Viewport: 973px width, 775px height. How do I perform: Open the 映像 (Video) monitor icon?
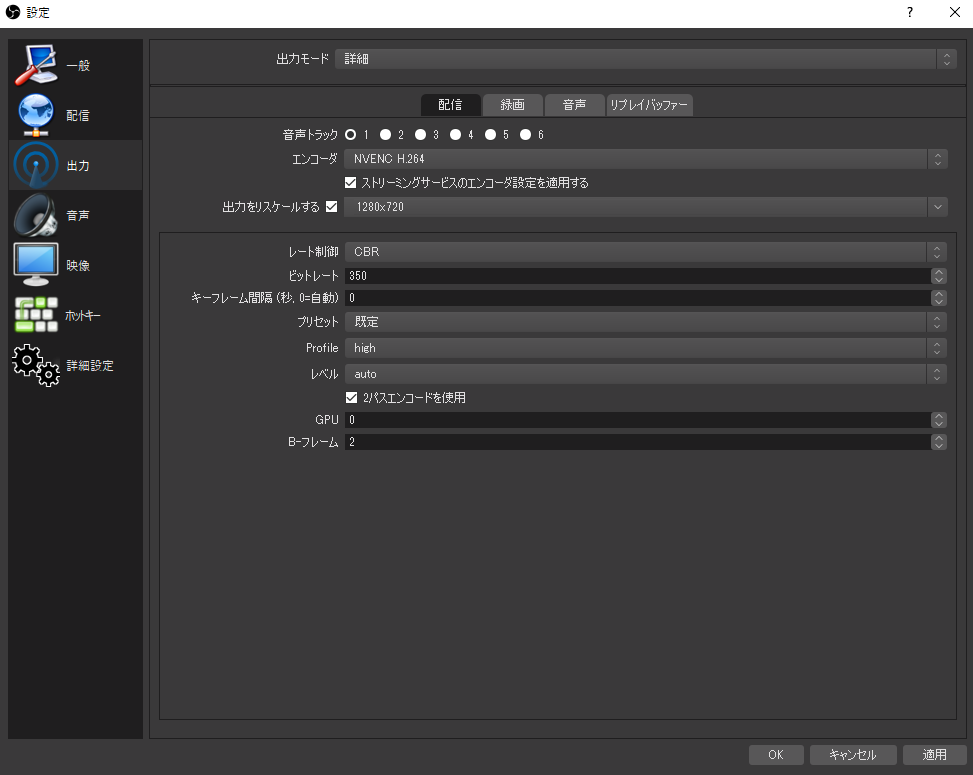[36, 264]
